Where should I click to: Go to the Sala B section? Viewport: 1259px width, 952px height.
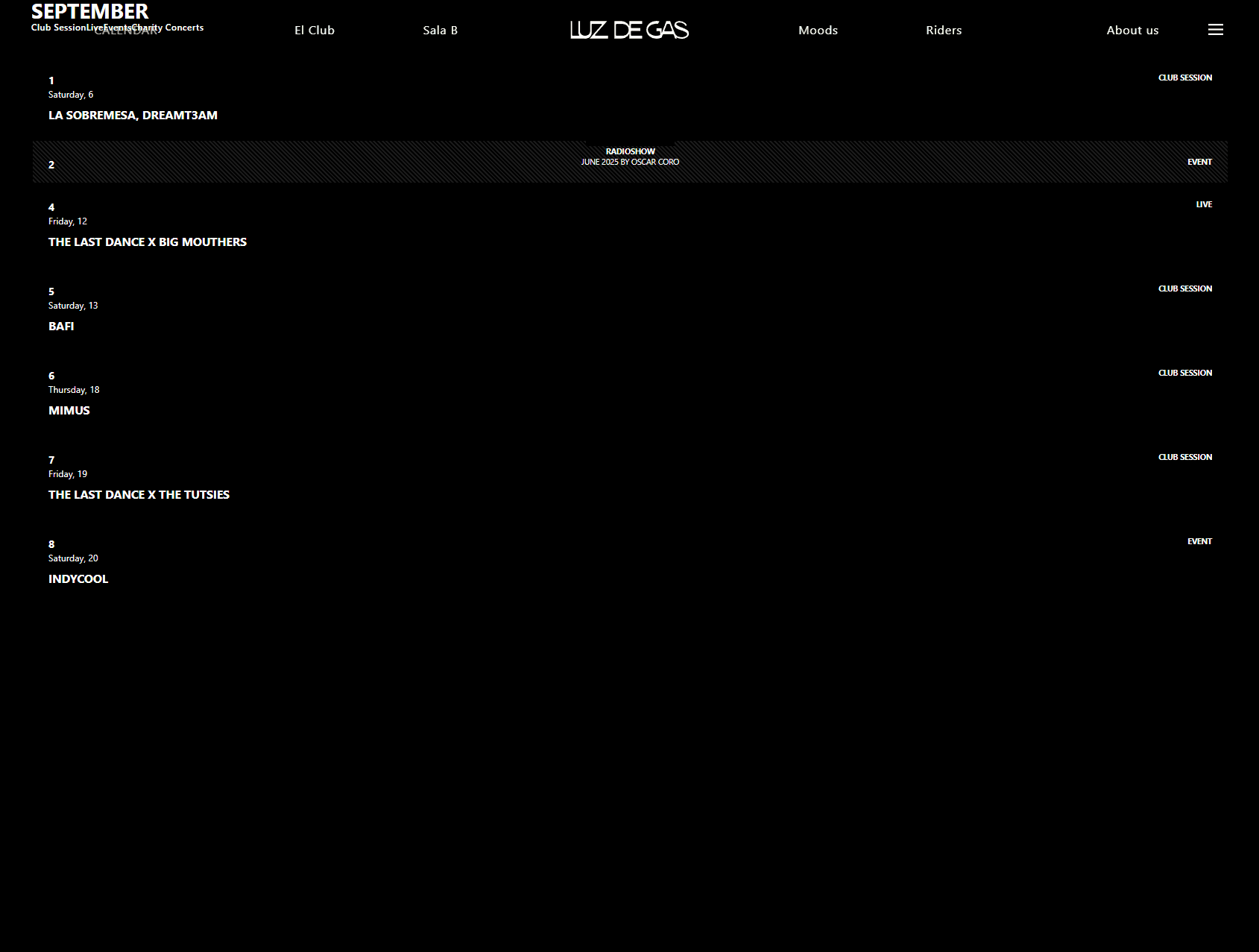[x=440, y=31]
